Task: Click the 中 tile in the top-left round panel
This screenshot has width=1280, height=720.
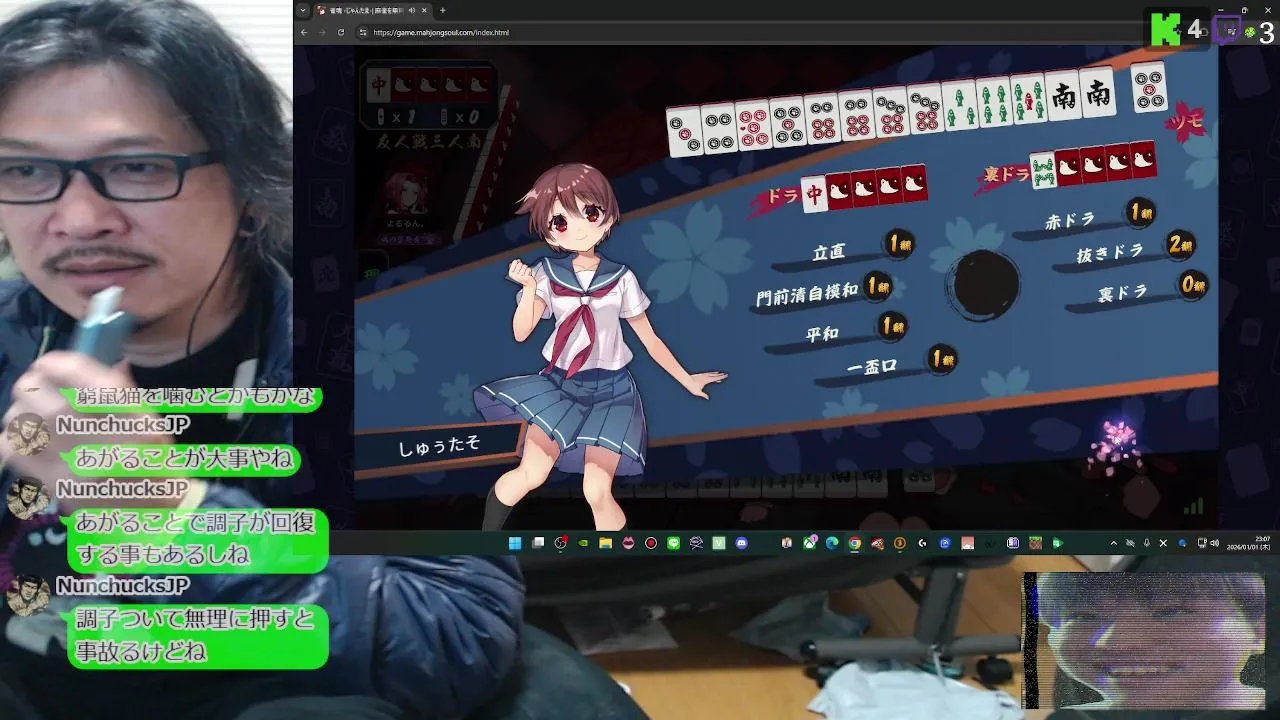Action: point(378,85)
